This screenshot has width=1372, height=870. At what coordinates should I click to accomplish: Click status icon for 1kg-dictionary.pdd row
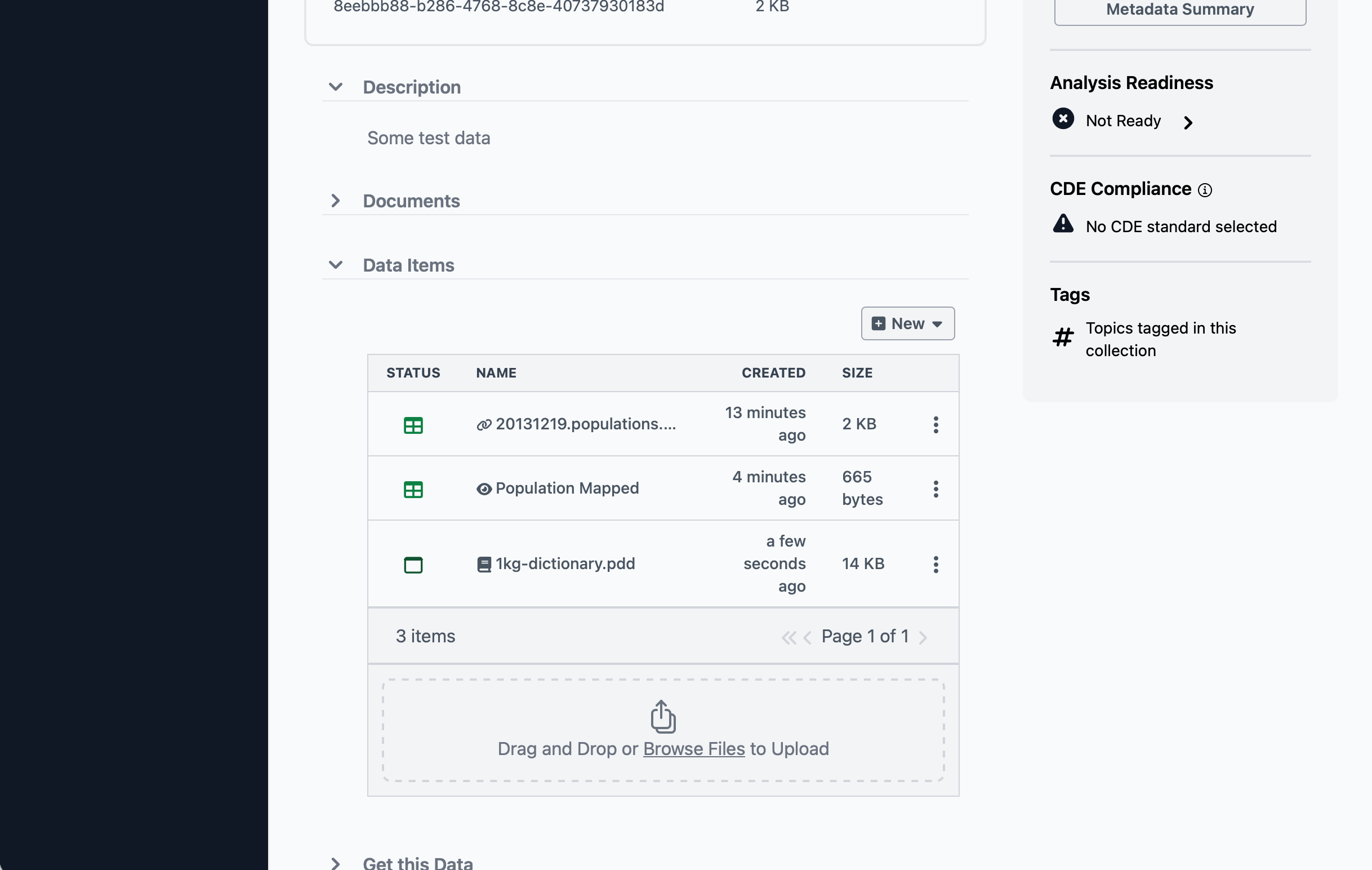(x=413, y=565)
